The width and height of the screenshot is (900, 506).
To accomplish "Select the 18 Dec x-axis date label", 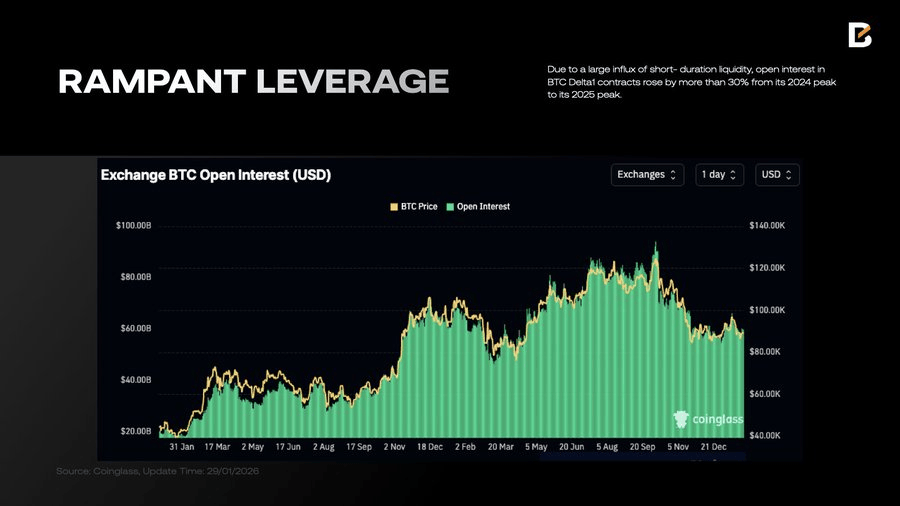I will click(430, 447).
